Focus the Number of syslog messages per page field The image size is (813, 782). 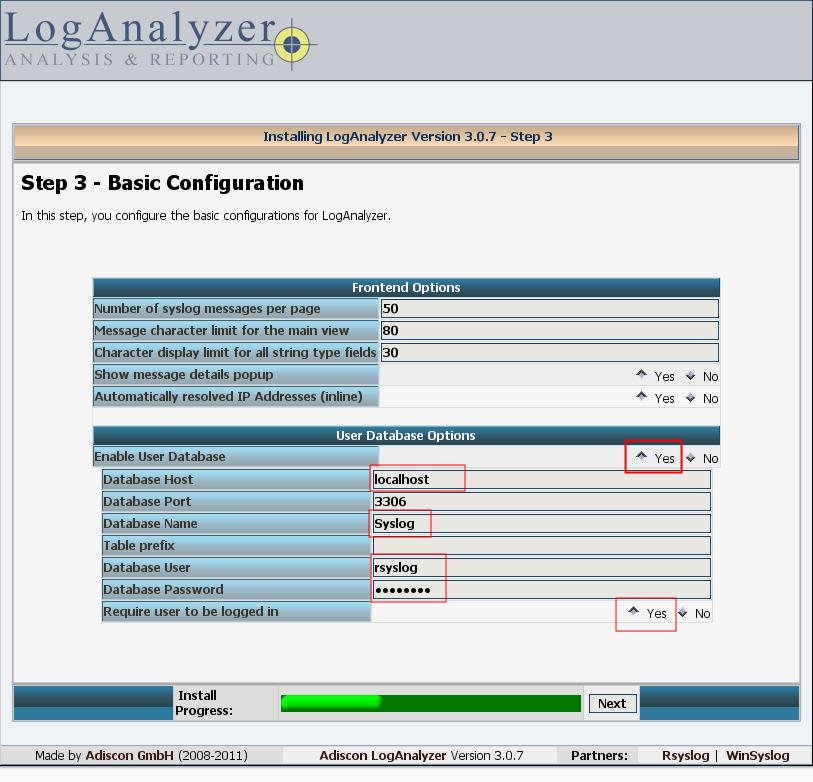(x=549, y=309)
